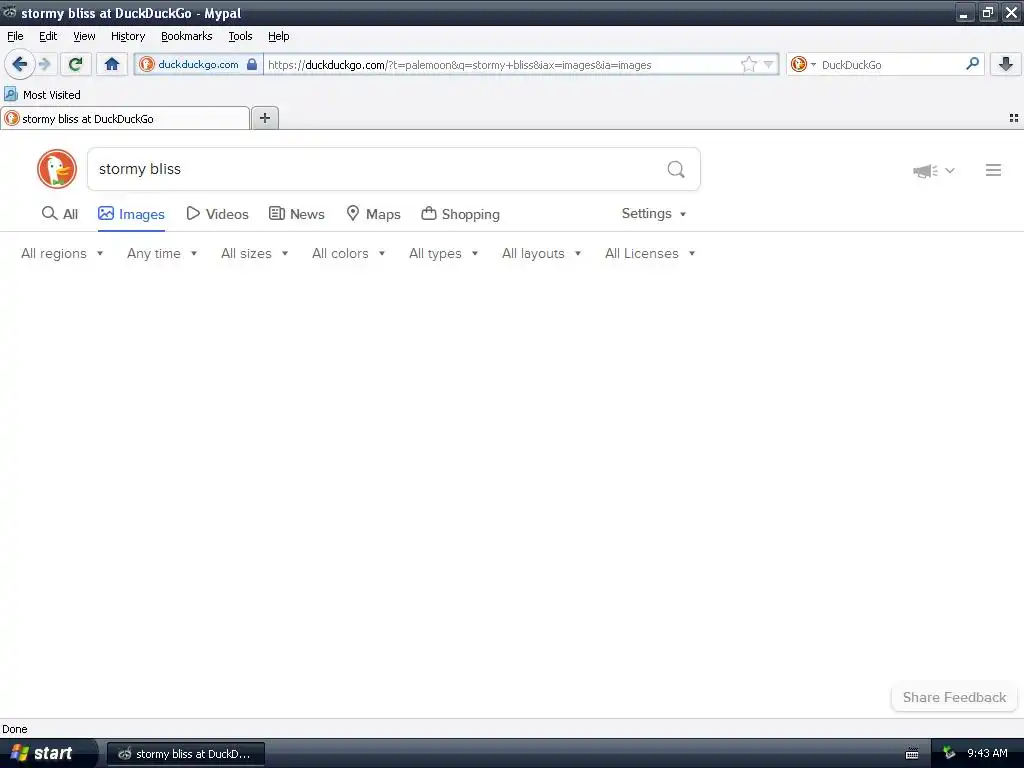Image resolution: width=1024 pixels, height=768 pixels.
Task: Open the Home page icon
Action: click(112, 64)
